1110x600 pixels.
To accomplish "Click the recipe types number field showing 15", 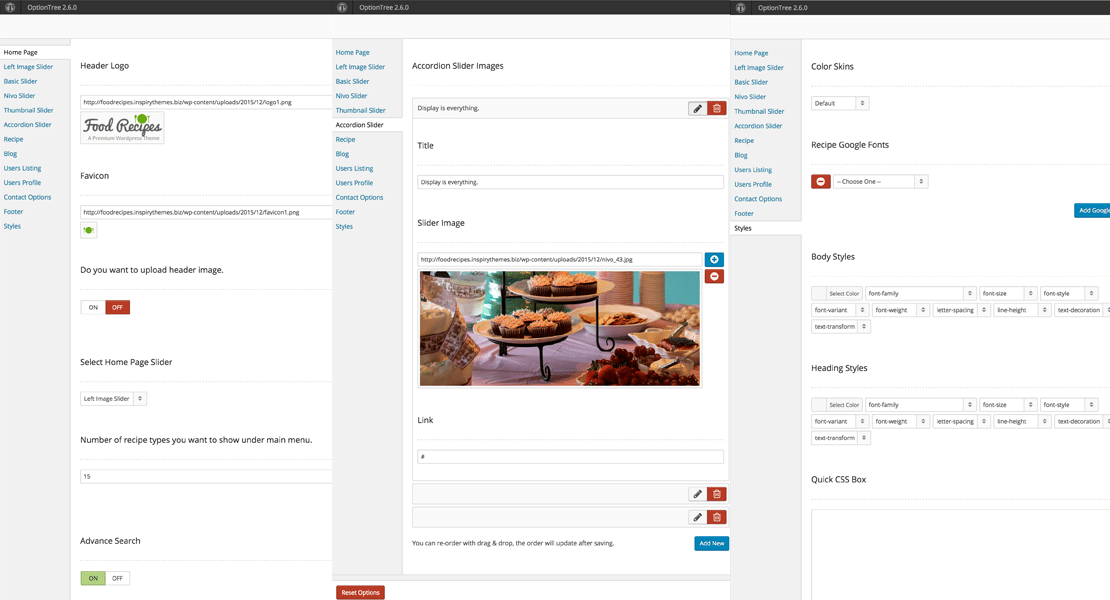I will point(206,476).
